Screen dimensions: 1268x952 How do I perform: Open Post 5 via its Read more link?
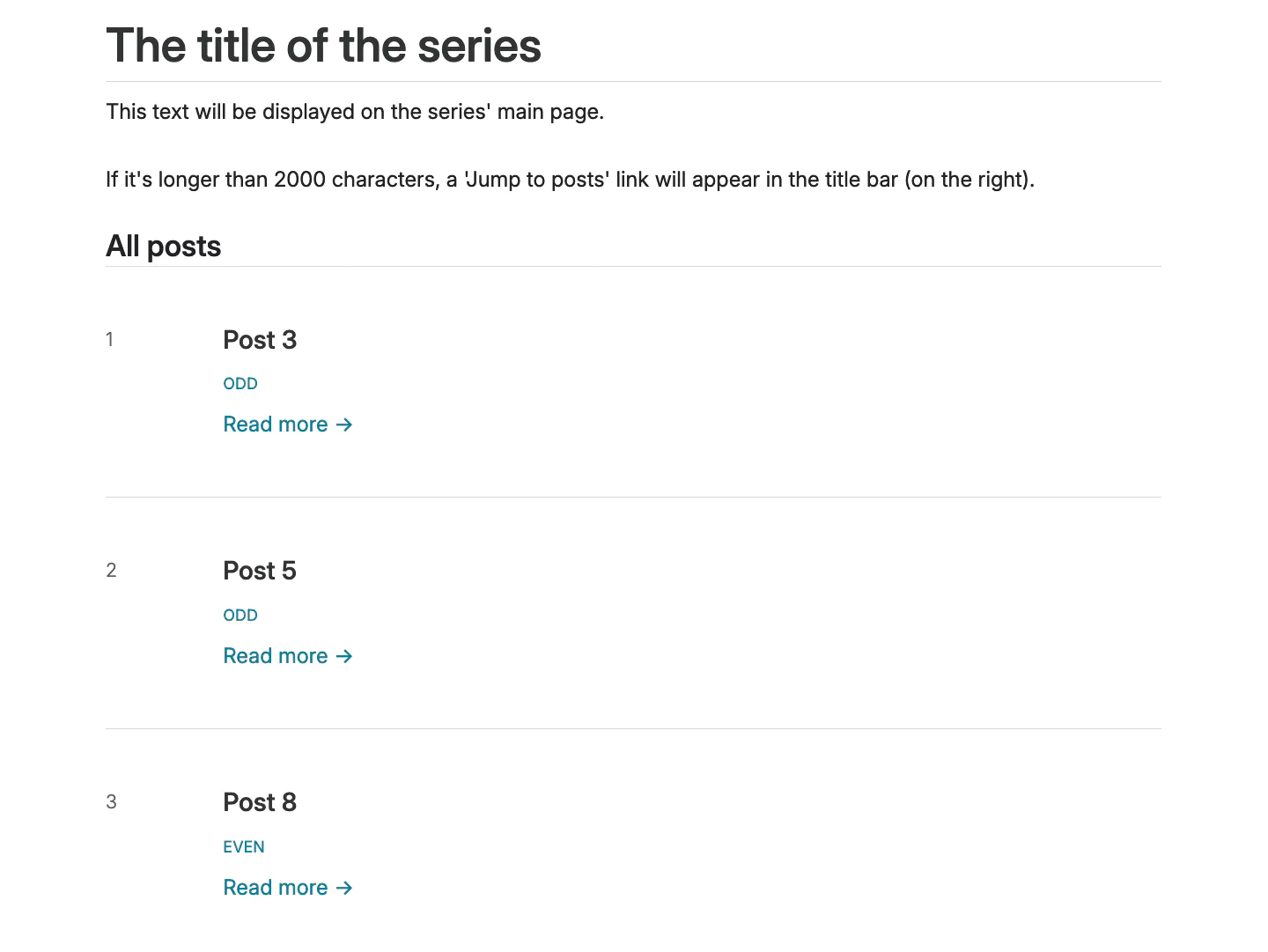click(x=275, y=655)
